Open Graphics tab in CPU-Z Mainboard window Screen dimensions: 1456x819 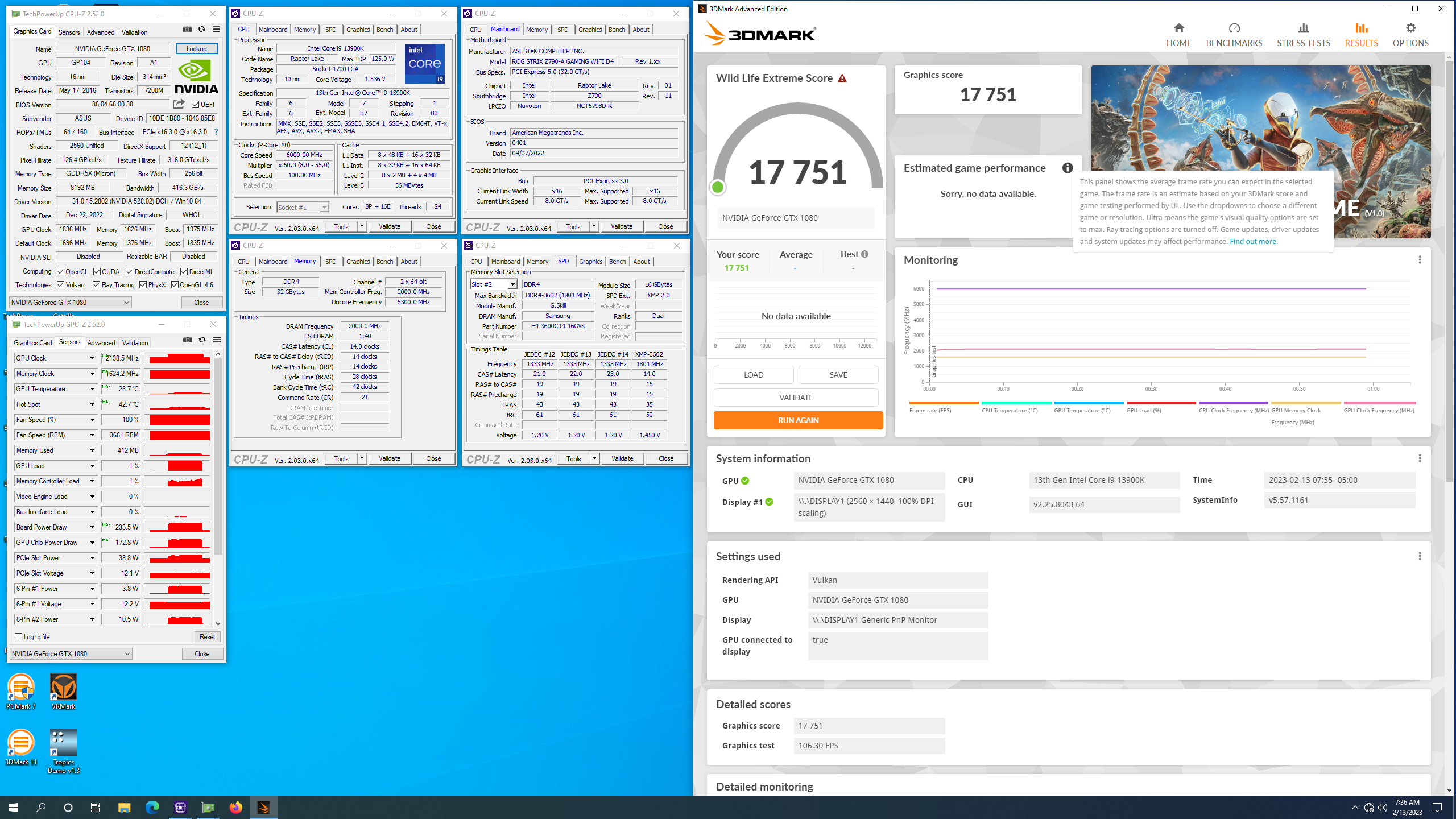pos(590,30)
